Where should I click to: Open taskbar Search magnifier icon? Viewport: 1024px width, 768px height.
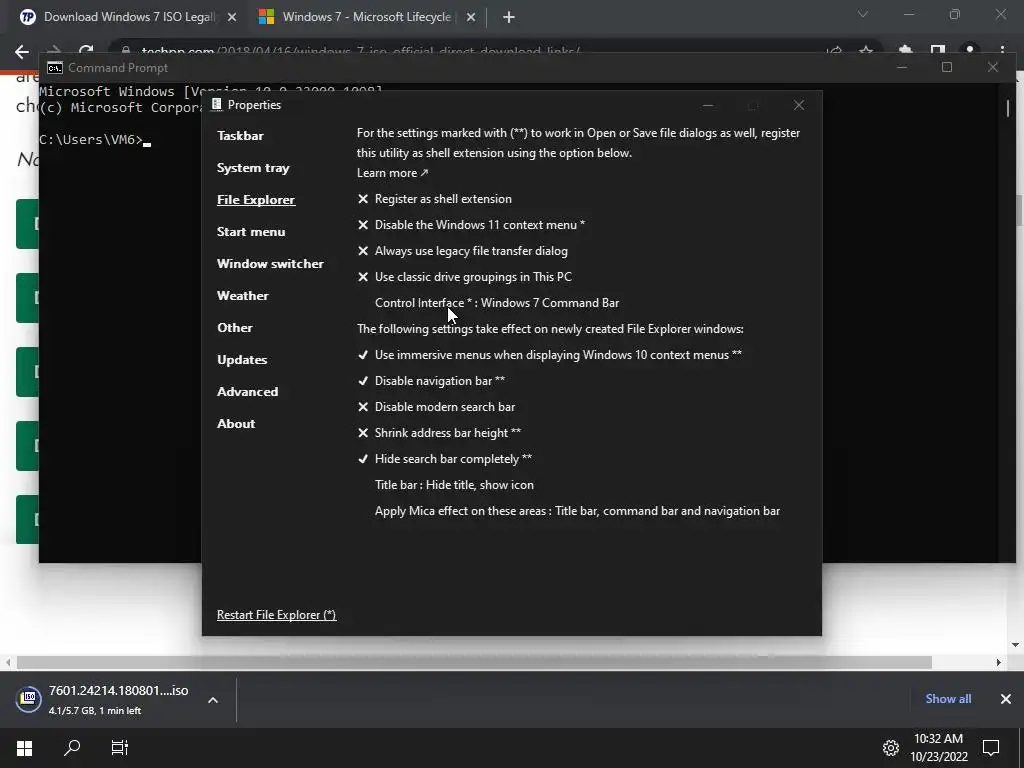pyautogui.click(x=72, y=748)
